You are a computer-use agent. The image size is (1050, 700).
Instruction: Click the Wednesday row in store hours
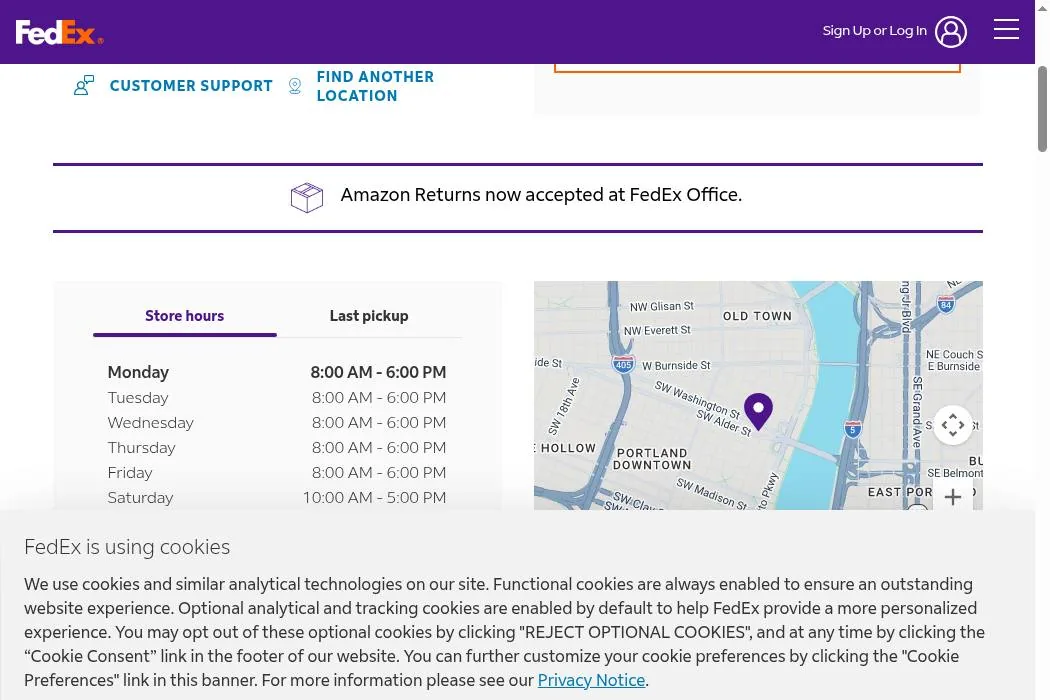tap(277, 423)
